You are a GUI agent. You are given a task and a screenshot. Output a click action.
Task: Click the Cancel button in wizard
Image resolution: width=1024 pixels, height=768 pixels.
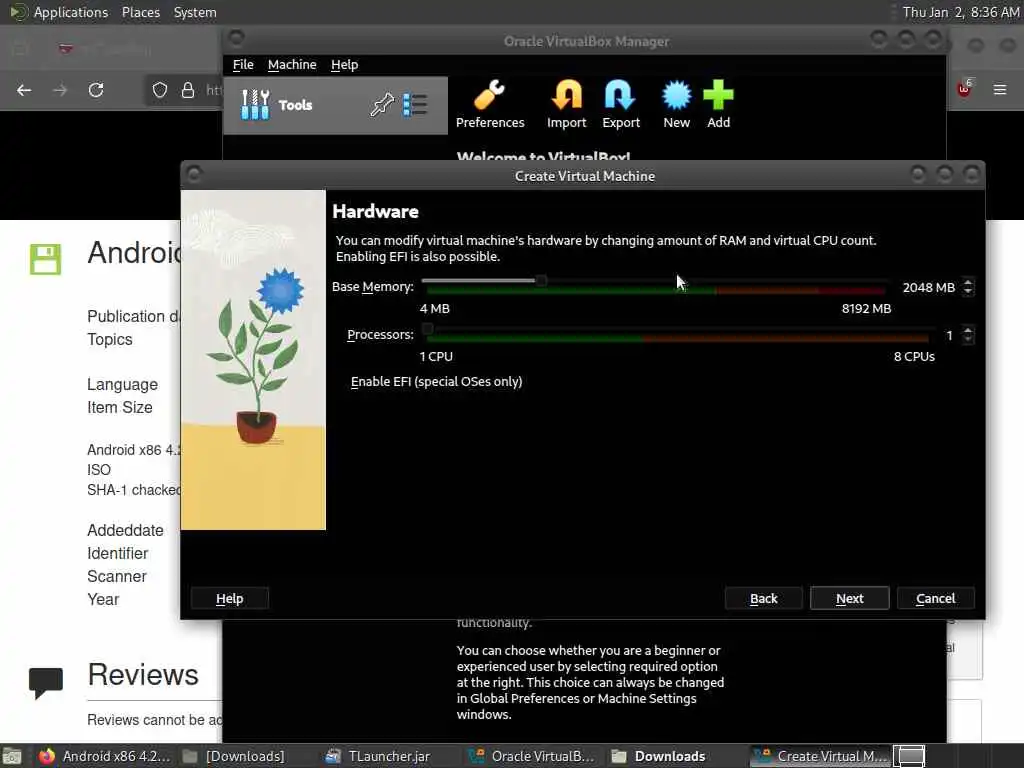click(935, 598)
